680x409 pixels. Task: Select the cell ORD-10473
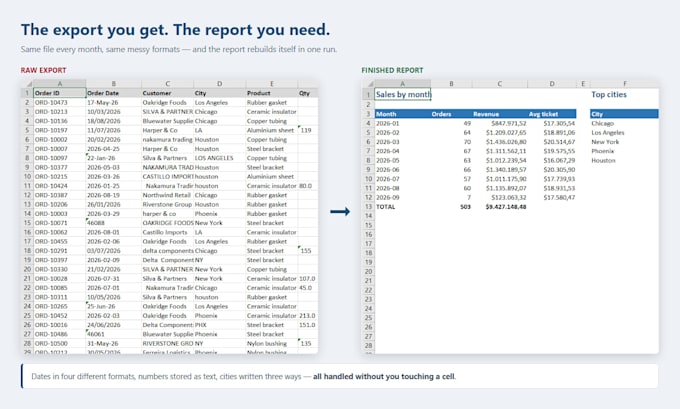coord(60,102)
